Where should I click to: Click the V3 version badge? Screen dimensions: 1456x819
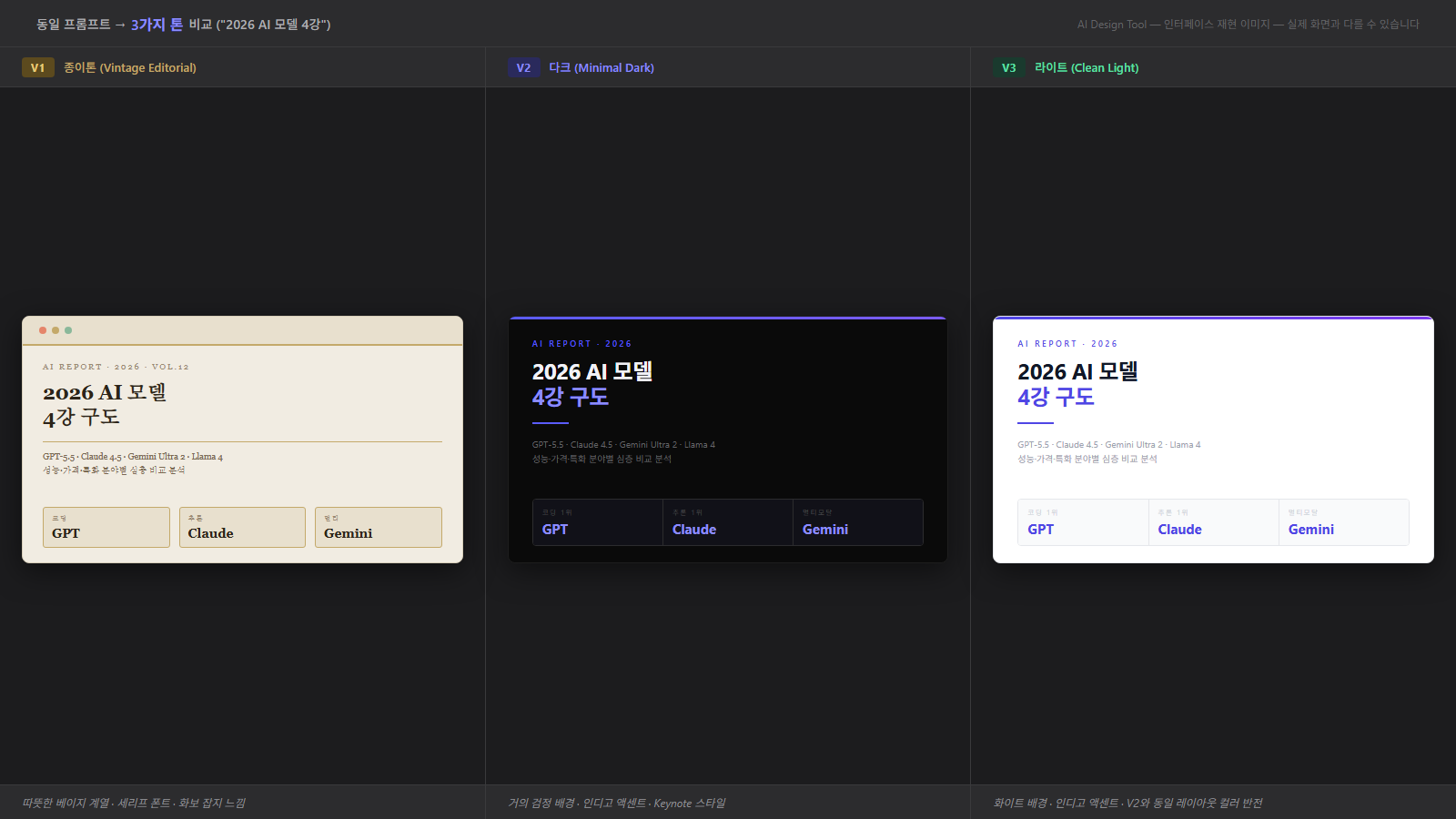click(1009, 67)
